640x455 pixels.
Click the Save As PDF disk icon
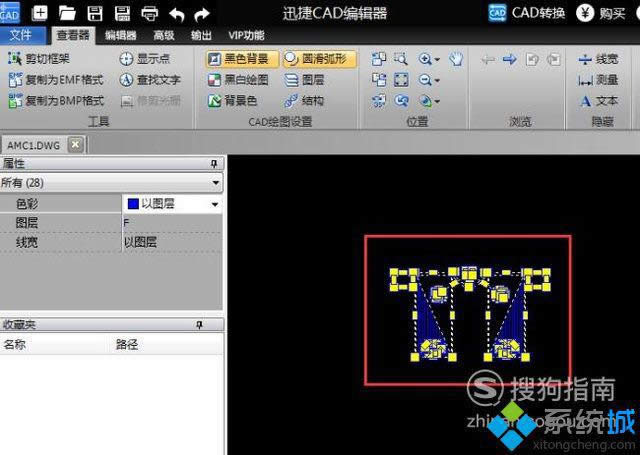[122, 13]
